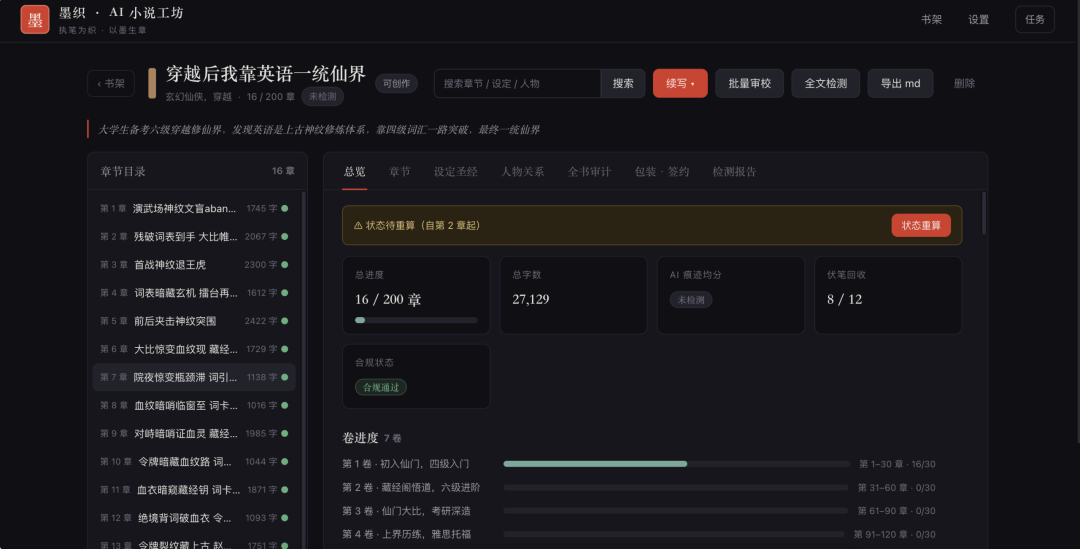1080x549 pixels.
Task: Go back using the 书架 back button
Action: [111, 83]
